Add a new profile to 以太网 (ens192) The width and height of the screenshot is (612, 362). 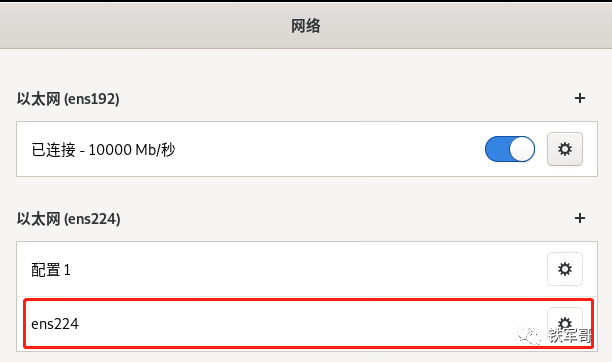coord(580,98)
